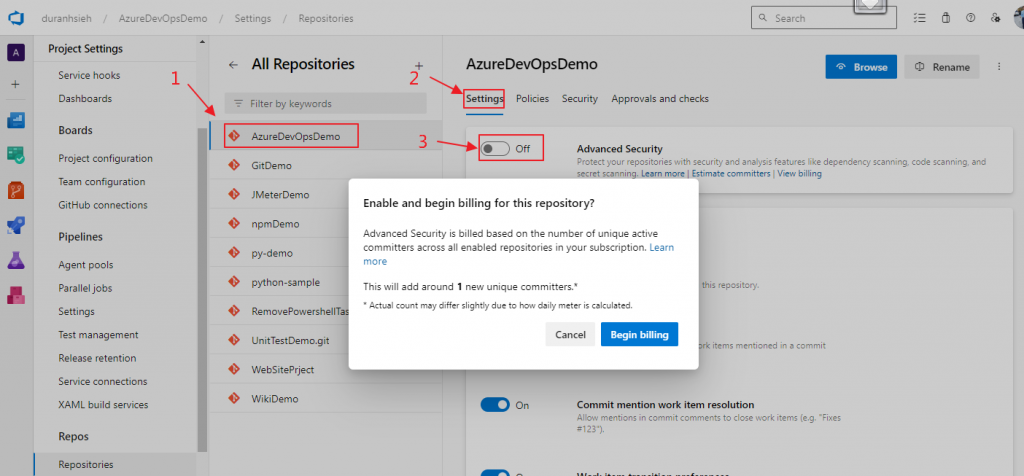The height and width of the screenshot is (476, 1024).
Task: Open the Estimate committers link
Action: point(731,174)
